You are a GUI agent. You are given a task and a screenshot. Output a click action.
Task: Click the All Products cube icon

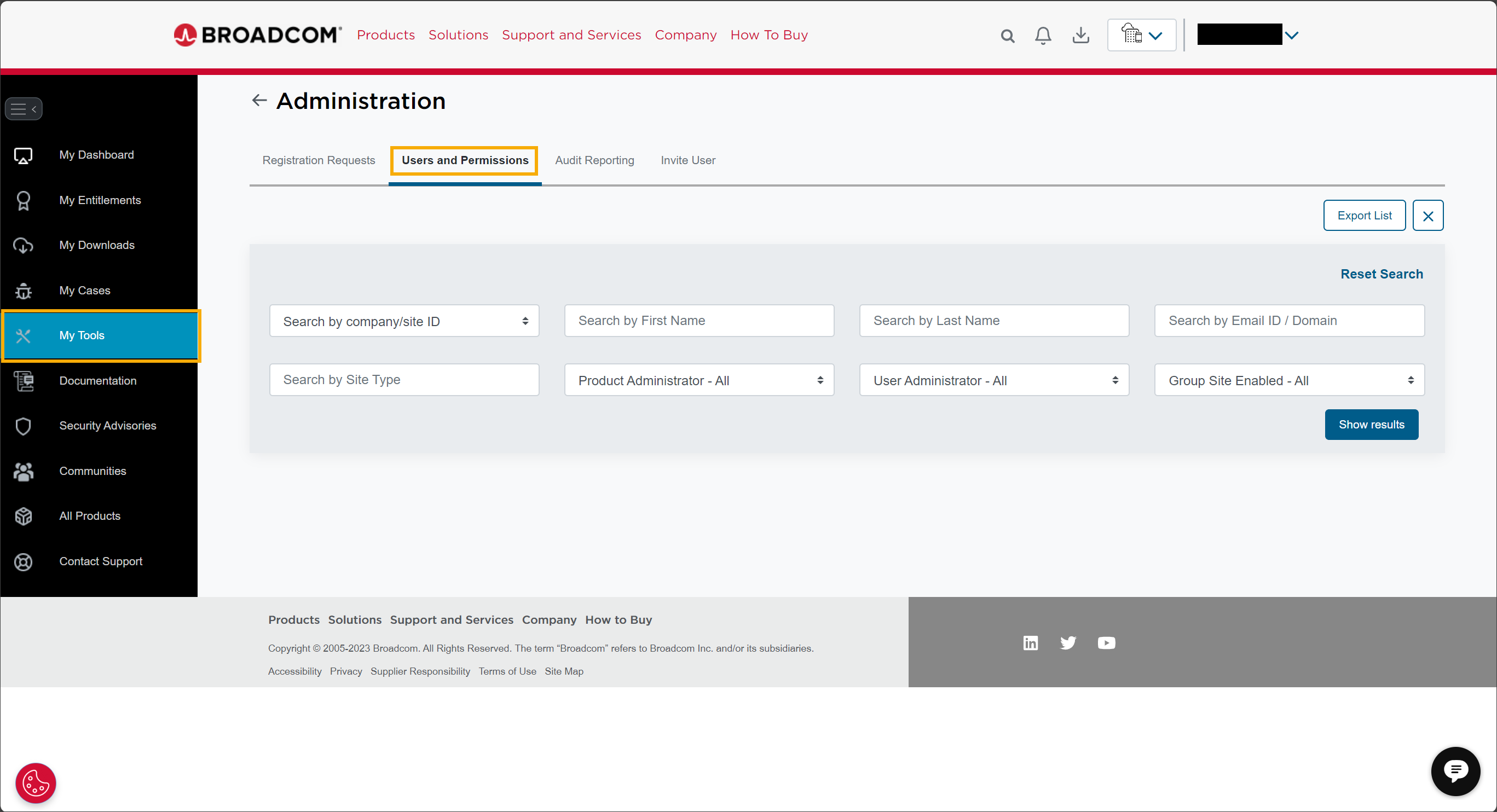(23, 517)
